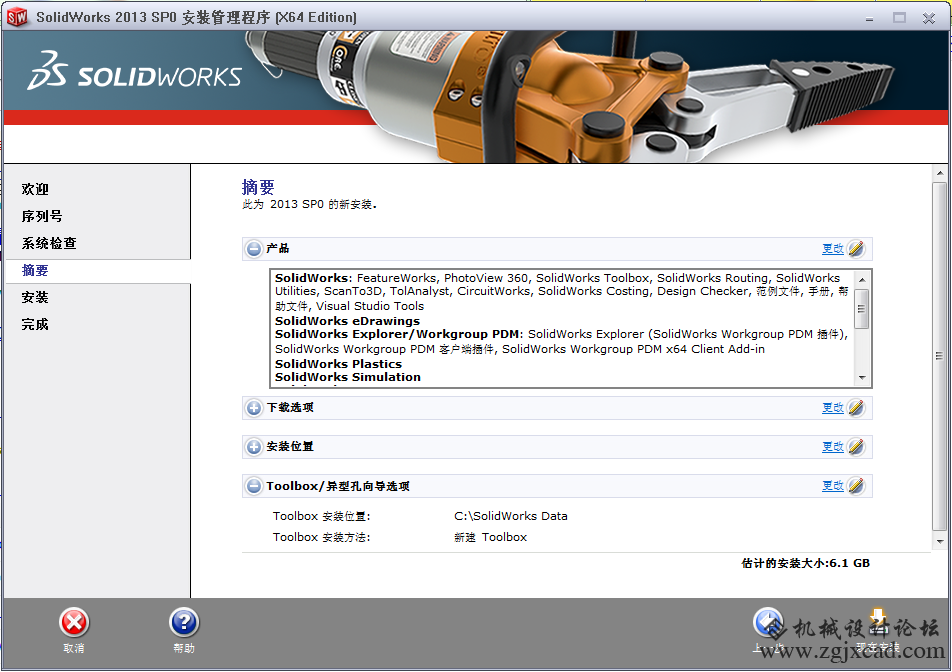Click 'SolidWorks Plastics' in product list
This screenshot has width=952, height=672.
[x=338, y=364]
